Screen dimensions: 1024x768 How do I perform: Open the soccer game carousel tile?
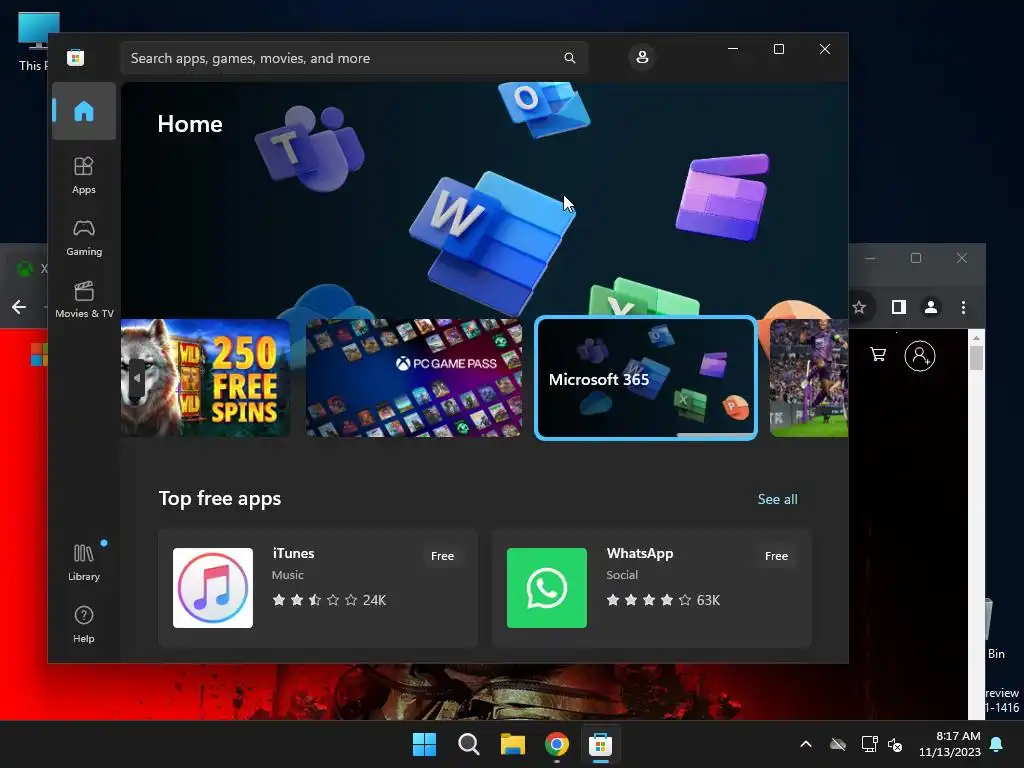tap(808, 377)
